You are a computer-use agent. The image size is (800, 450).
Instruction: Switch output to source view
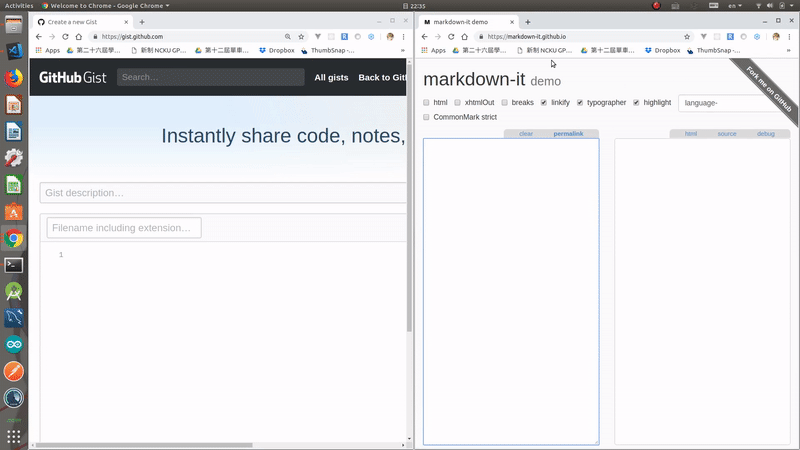point(727,134)
